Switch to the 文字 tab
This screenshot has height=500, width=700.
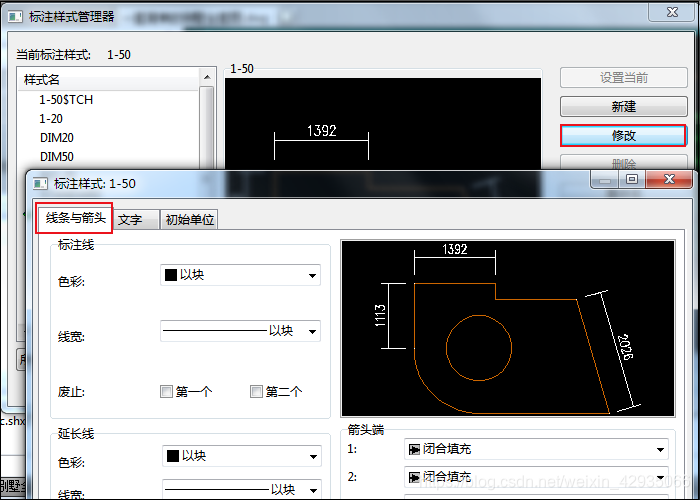pyautogui.click(x=135, y=220)
